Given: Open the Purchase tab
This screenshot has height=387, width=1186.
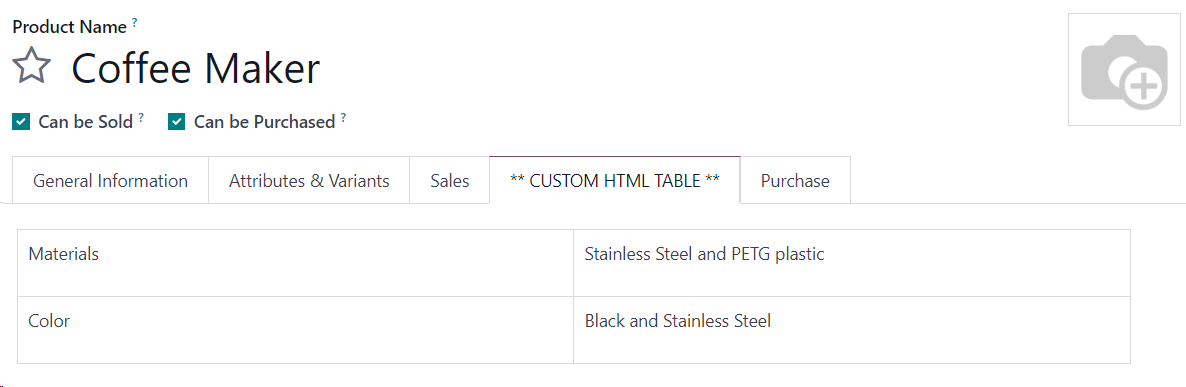Looking at the screenshot, I should (795, 181).
